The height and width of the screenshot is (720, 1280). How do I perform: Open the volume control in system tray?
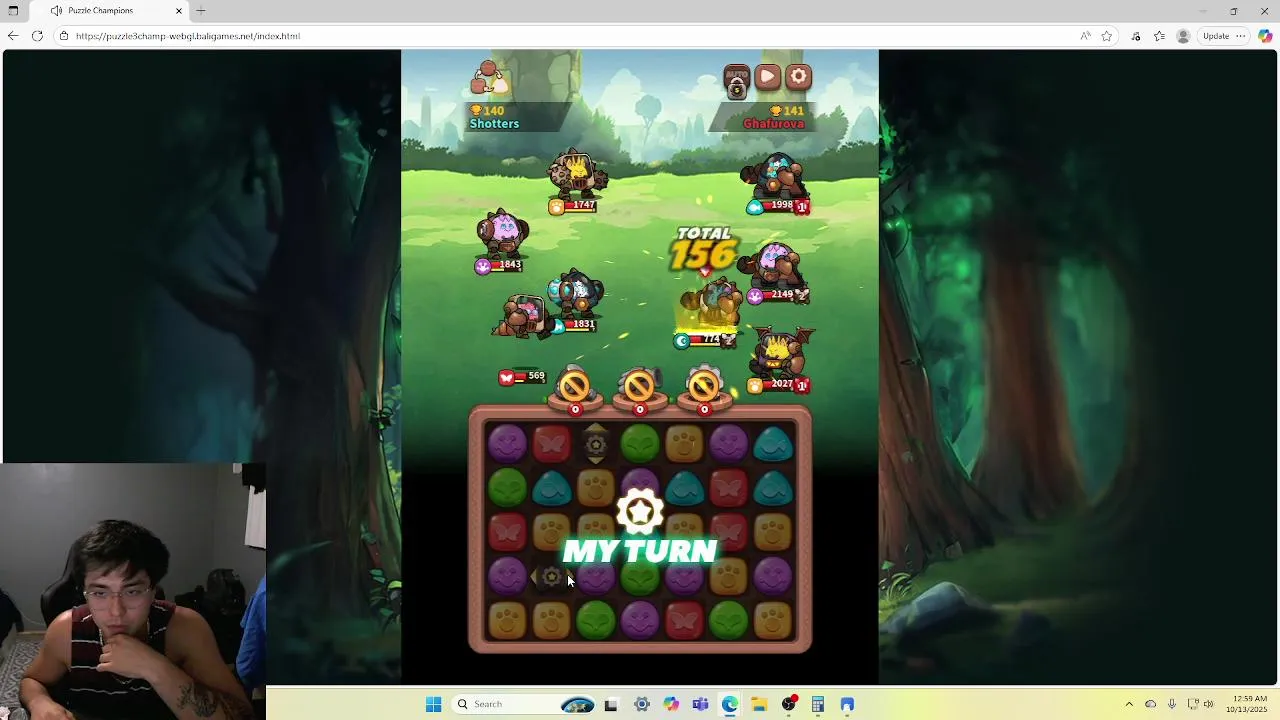(x=1209, y=704)
